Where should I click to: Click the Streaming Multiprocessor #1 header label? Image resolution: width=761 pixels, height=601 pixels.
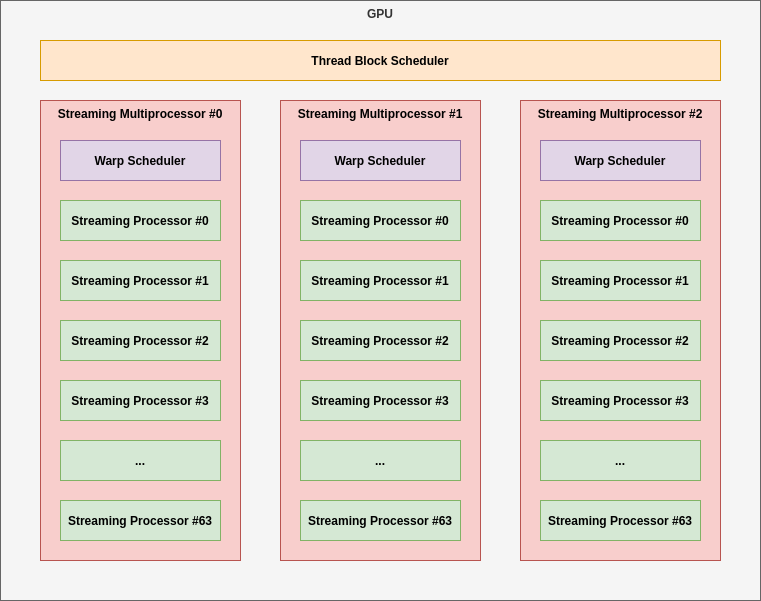[x=380, y=114]
